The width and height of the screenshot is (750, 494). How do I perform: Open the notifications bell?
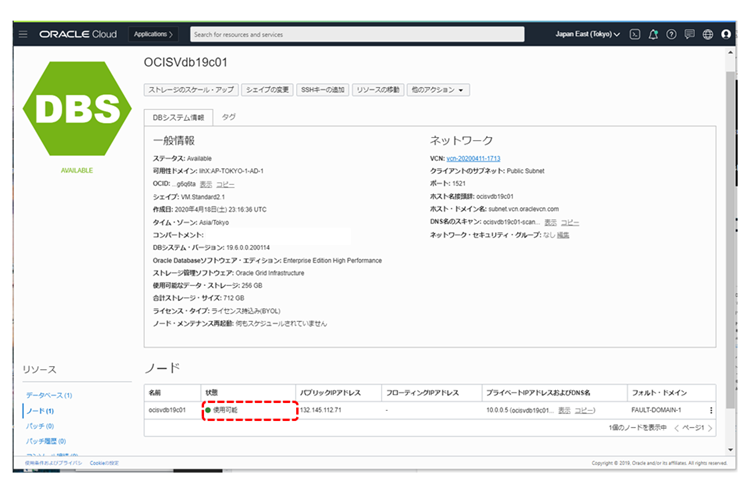click(x=653, y=34)
